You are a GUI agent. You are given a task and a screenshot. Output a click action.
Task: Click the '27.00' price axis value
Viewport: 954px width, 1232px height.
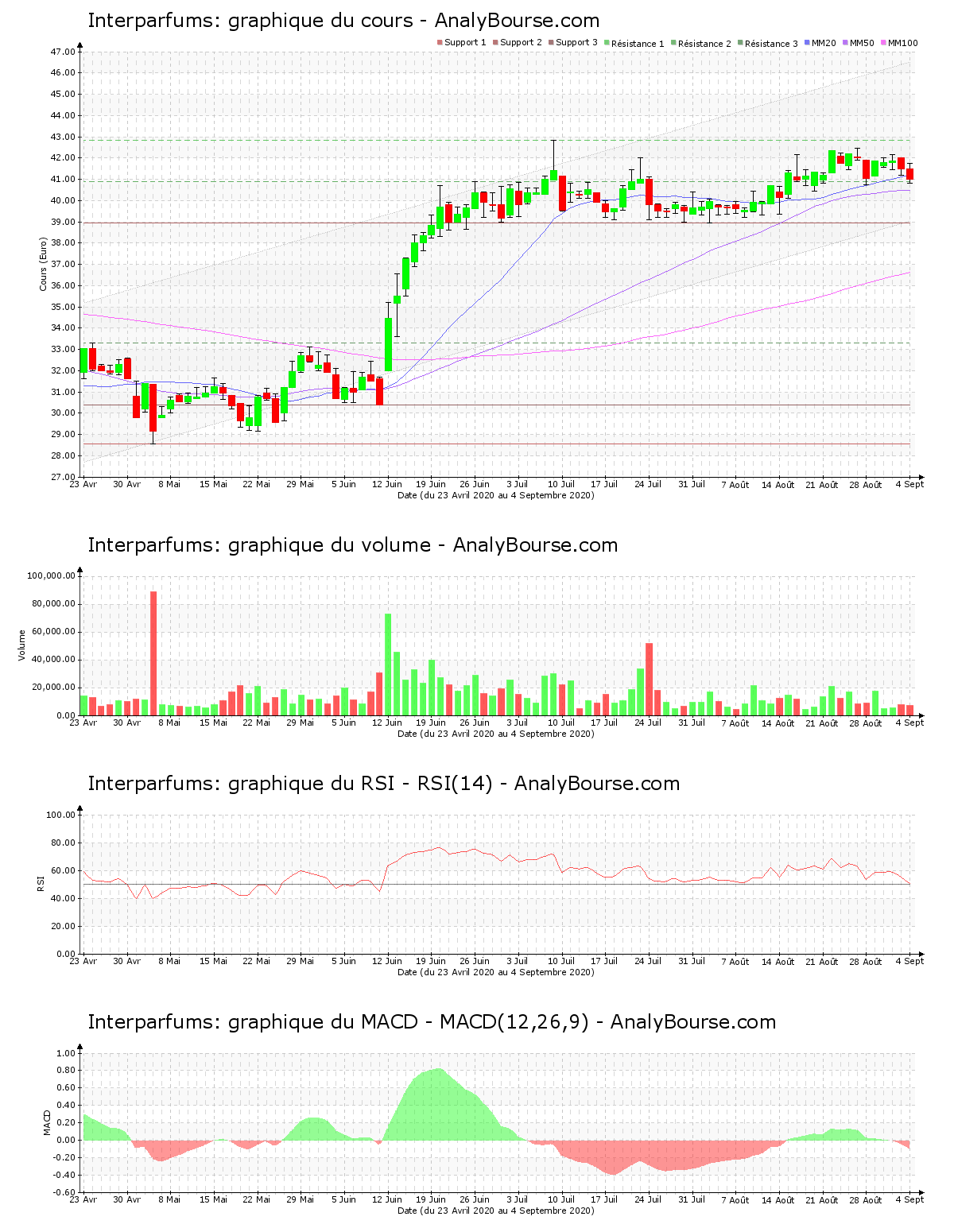click(63, 477)
